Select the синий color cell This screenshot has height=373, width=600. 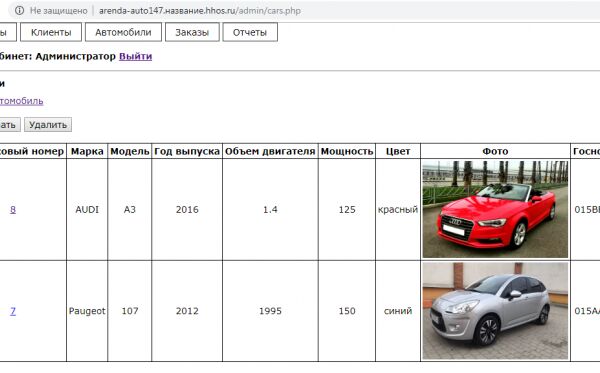point(398,311)
